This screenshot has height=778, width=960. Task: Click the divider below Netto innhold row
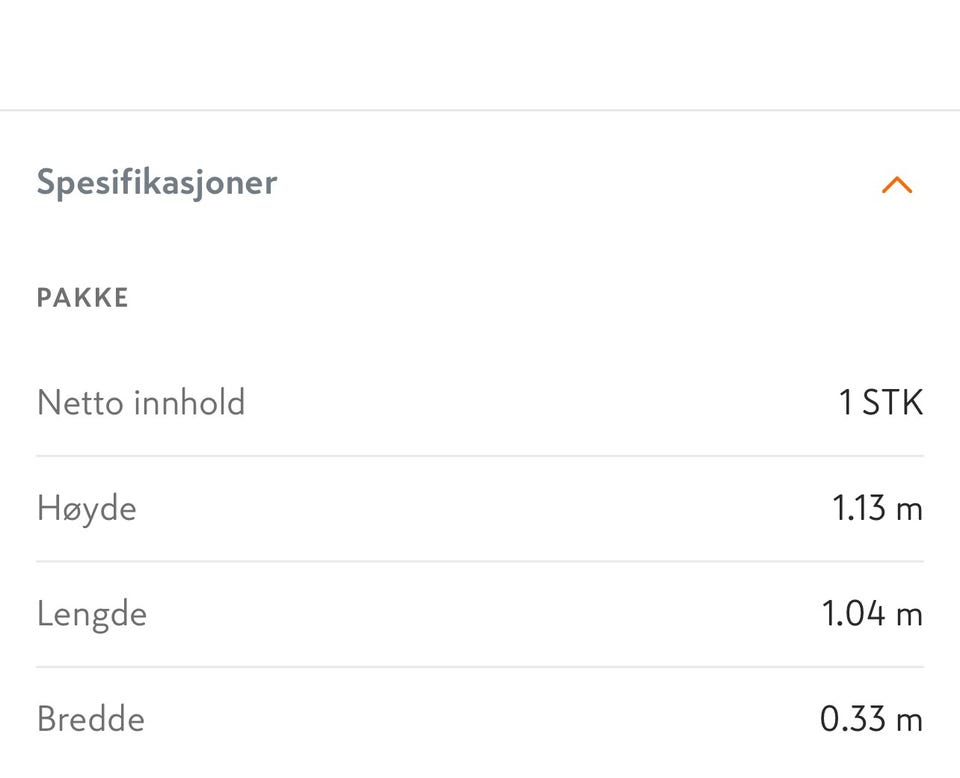(x=480, y=456)
